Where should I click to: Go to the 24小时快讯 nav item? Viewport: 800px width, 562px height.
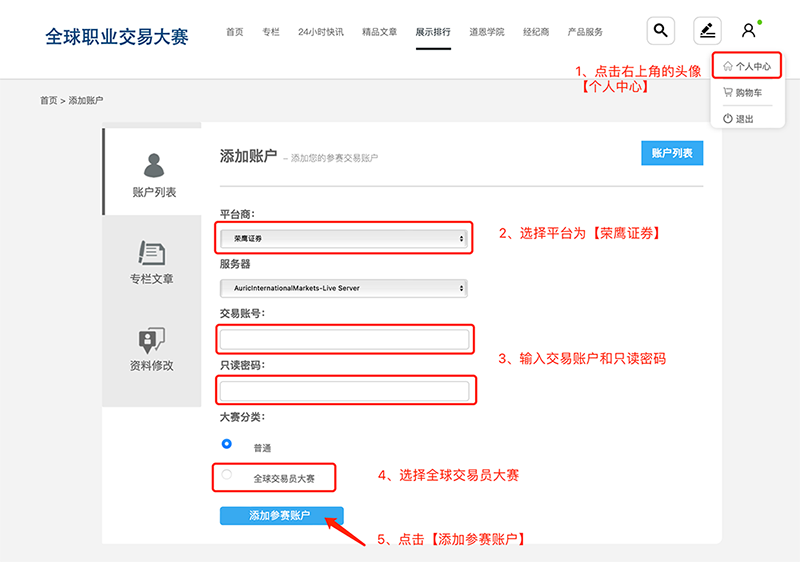pyautogui.click(x=320, y=32)
